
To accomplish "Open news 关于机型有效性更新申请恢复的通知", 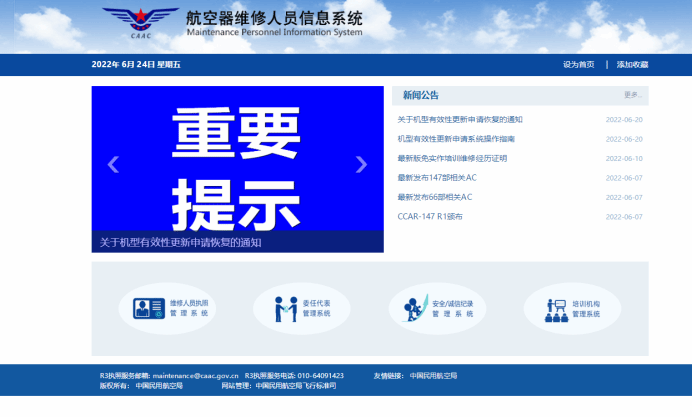I will (x=460, y=120).
